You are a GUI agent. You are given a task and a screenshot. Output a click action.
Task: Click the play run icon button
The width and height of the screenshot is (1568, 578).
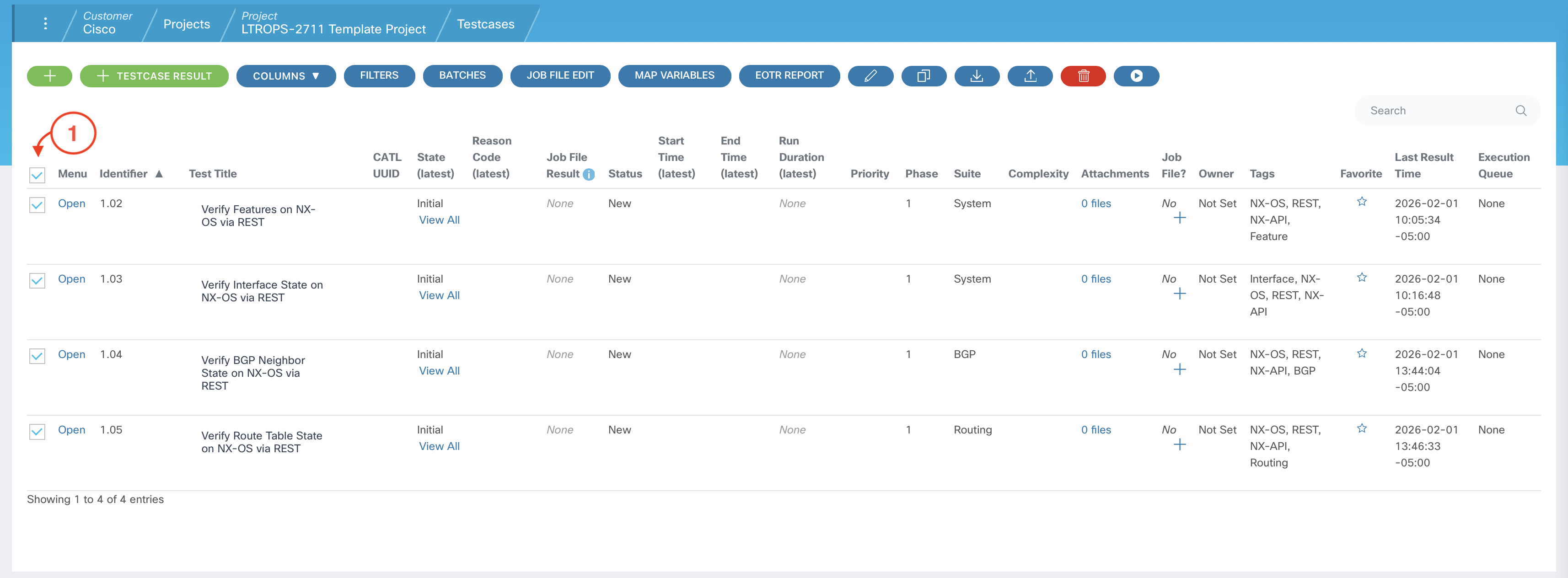point(1136,76)
